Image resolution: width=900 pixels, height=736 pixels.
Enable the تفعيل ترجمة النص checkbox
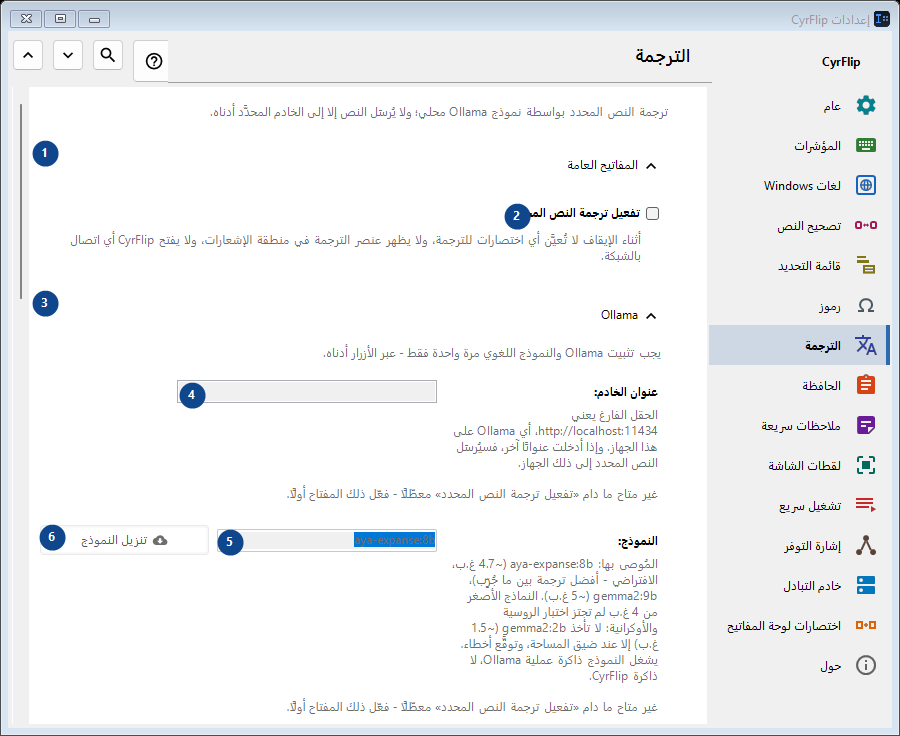pos(653,214)
